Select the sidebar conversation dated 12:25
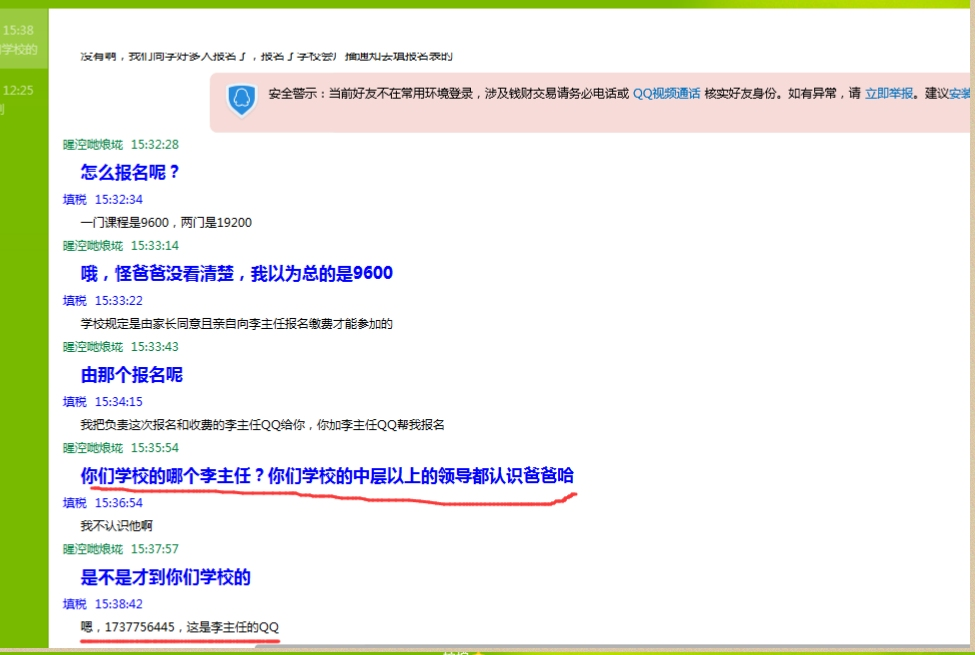The image size is (975, 655). 18,98
